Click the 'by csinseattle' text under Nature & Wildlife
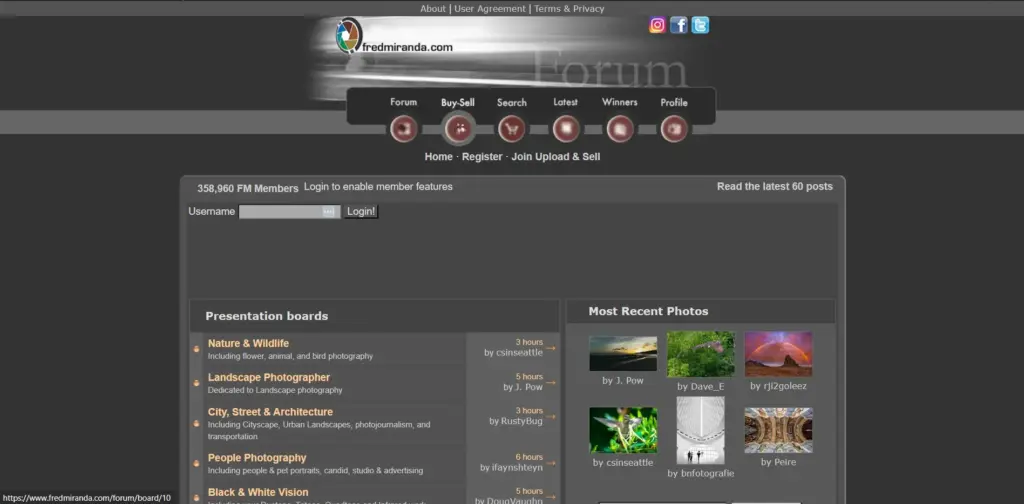The width and height of the screenshot is (1024, 504). (513, 353)
